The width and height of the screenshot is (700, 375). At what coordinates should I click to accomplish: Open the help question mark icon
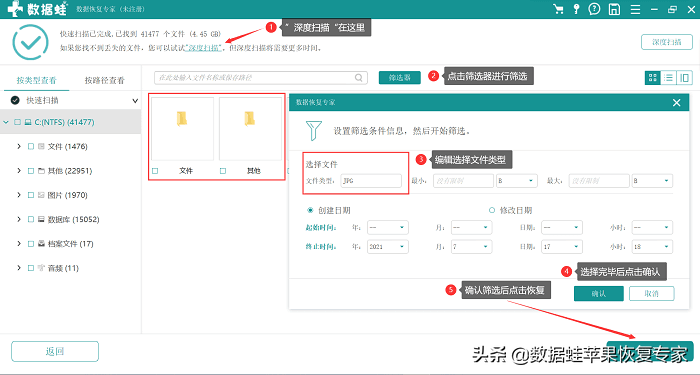(594, 9)
